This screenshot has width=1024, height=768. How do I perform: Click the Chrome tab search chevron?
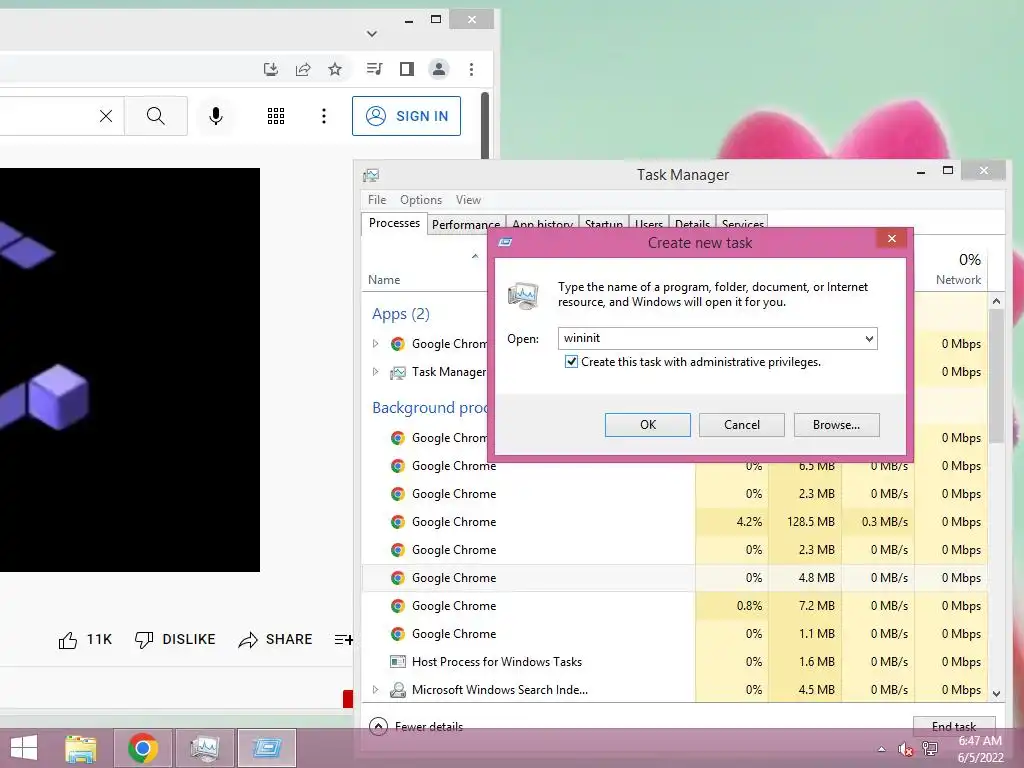pyautogui.click(x=372, y=33)
